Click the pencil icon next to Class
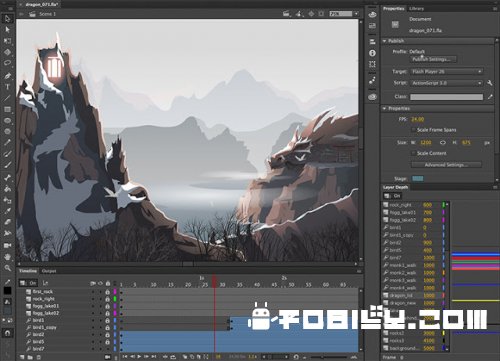The image size is (500, 361). pyautogui.click(x=490, y=97)
